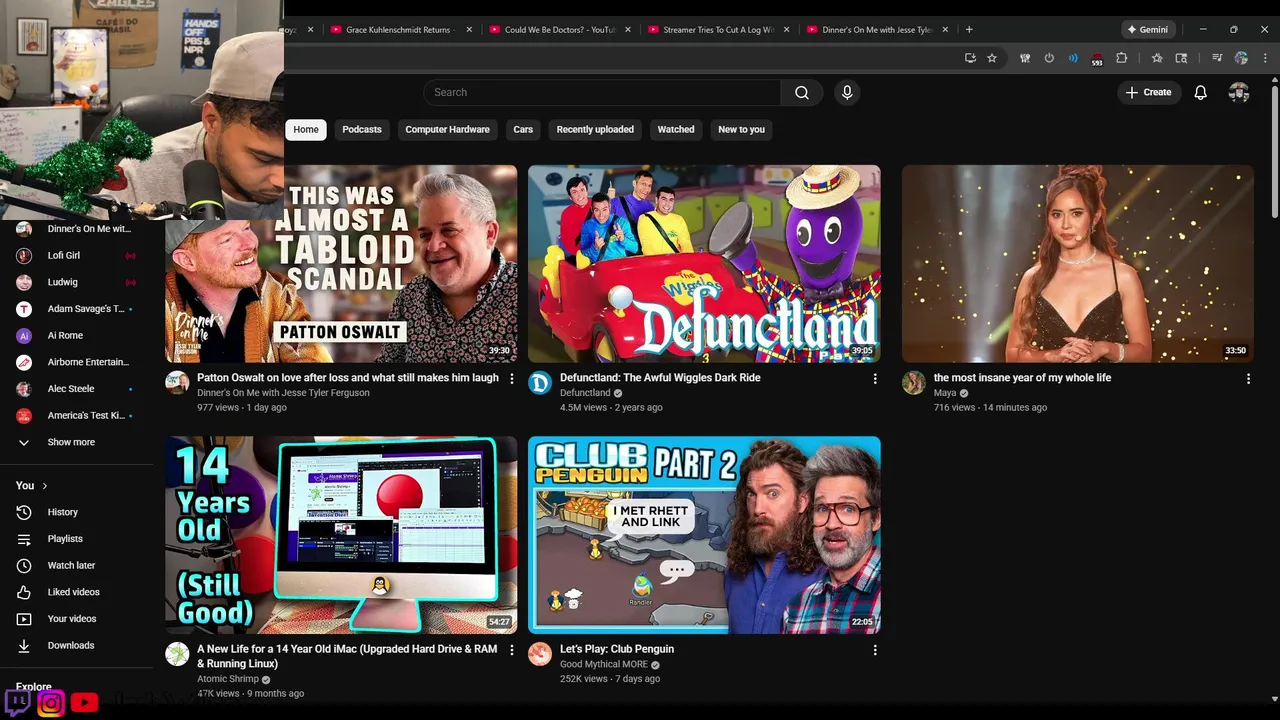This screenshot has height=720, width=1280.
Task: Open the tab search icon in toolbar
Action: (x=1181, y=58)
